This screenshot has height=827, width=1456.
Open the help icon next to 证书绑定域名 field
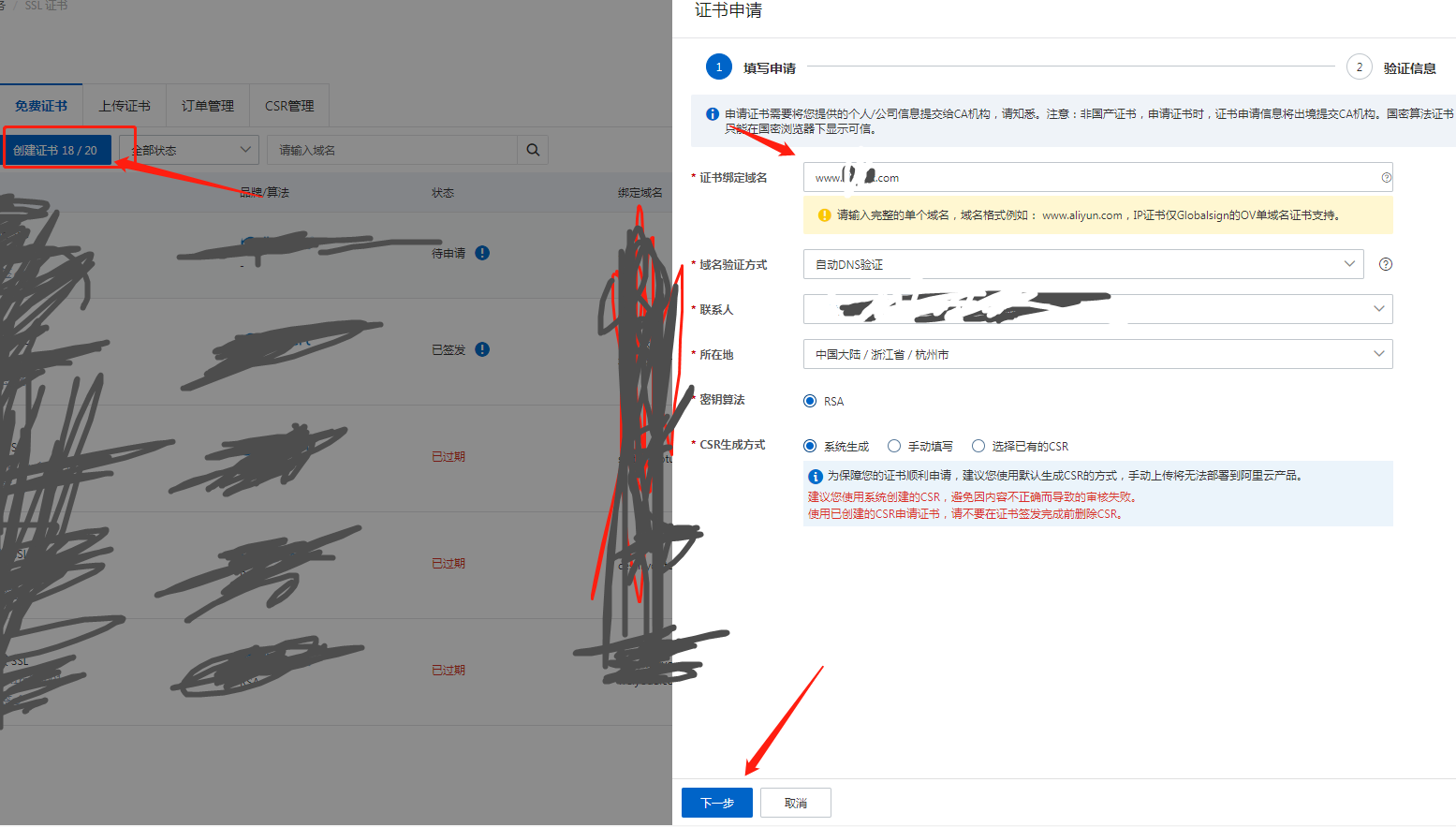pyautogui.click(x=1388, y=177)
